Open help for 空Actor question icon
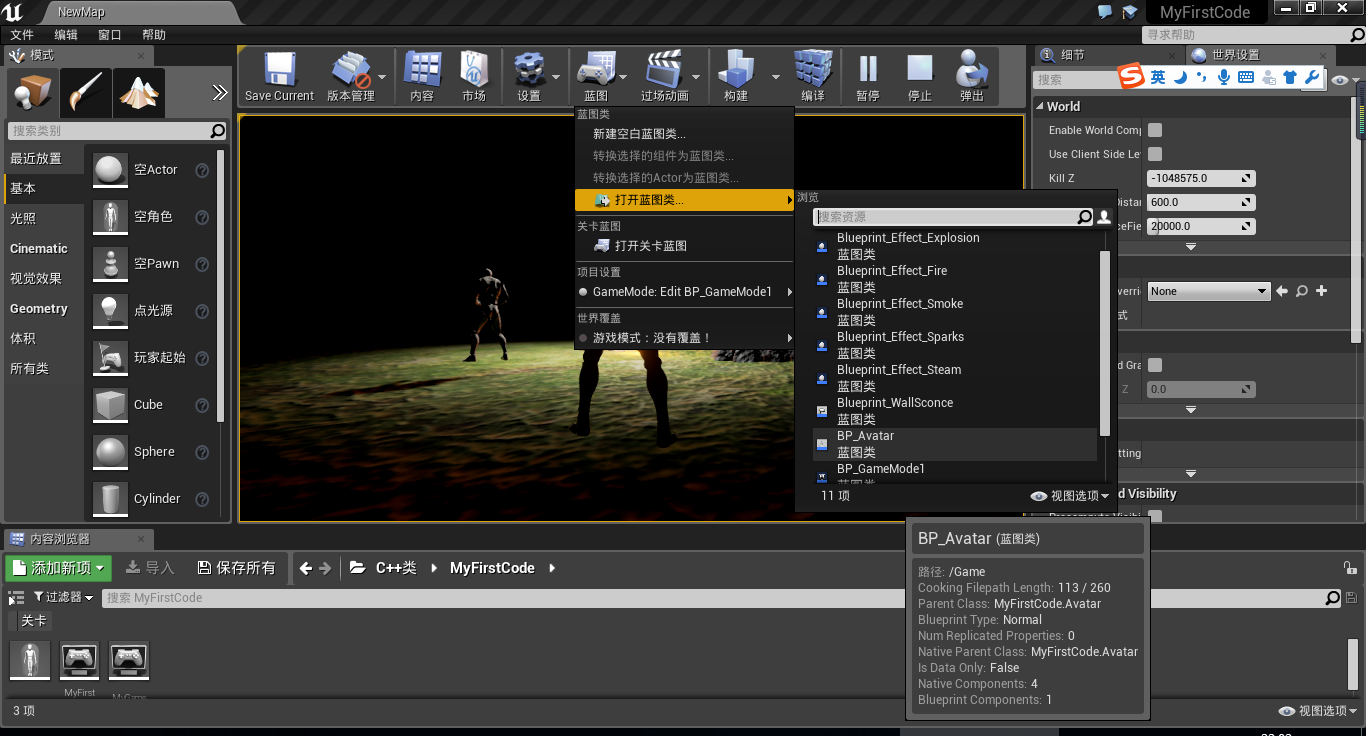Viewport: 1366px width, 736px height. pos(202,170)
